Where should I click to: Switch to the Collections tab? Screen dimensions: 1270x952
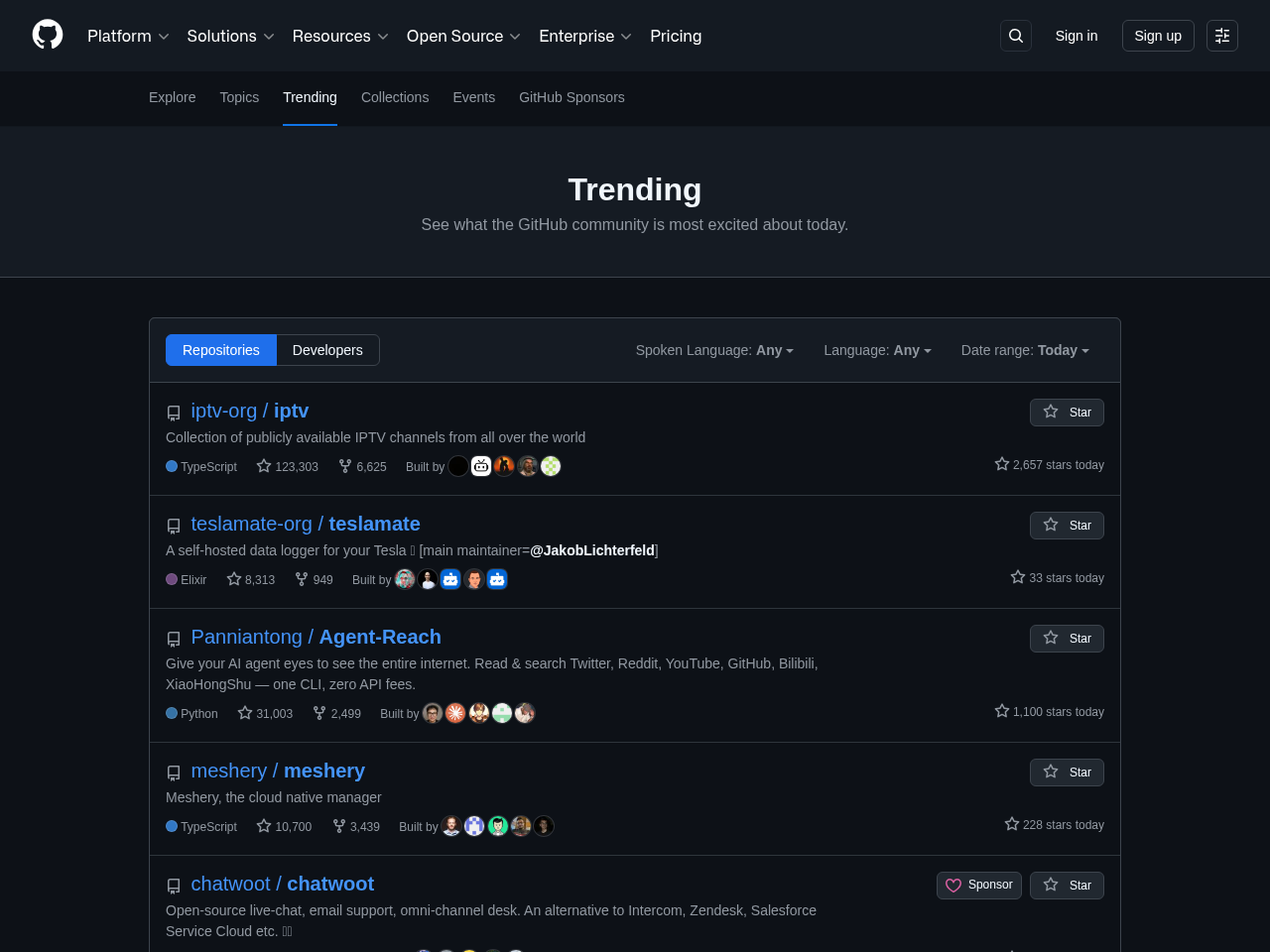(x=395, y=97)
